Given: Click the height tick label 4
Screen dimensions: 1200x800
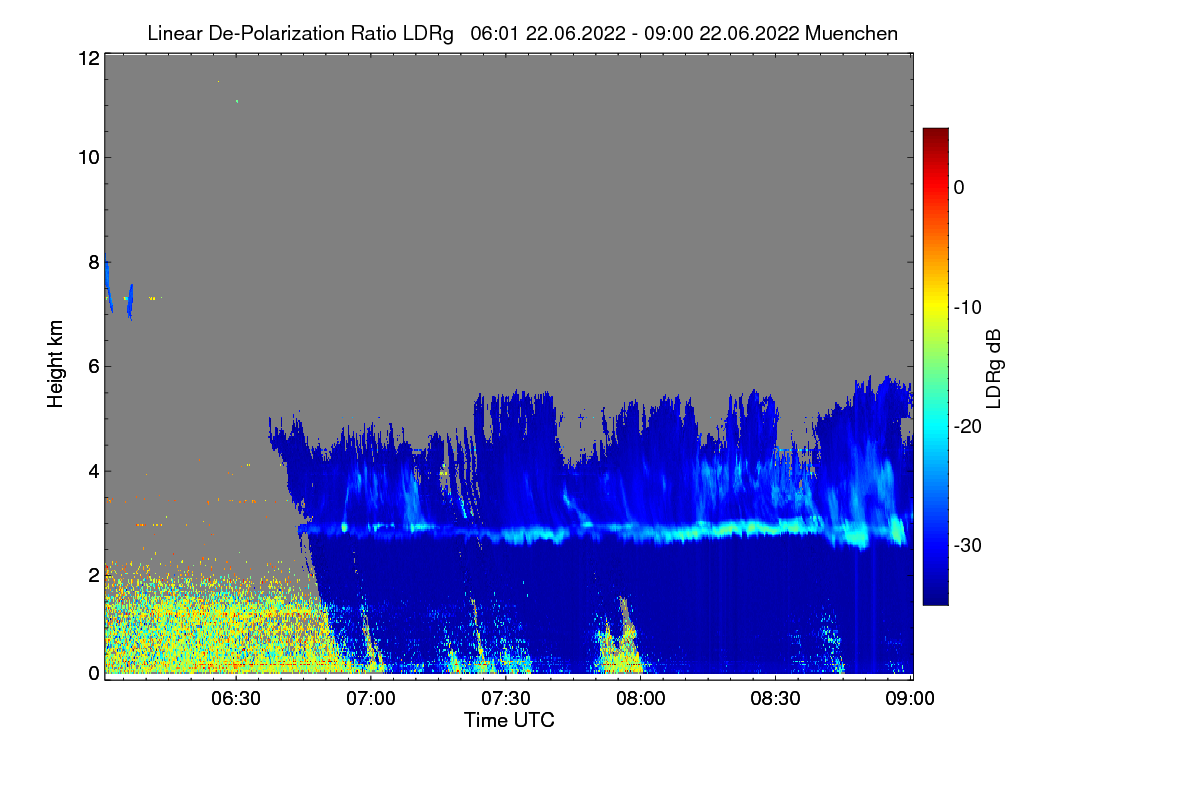Looking at the screenshot, I should click(92, 470).
